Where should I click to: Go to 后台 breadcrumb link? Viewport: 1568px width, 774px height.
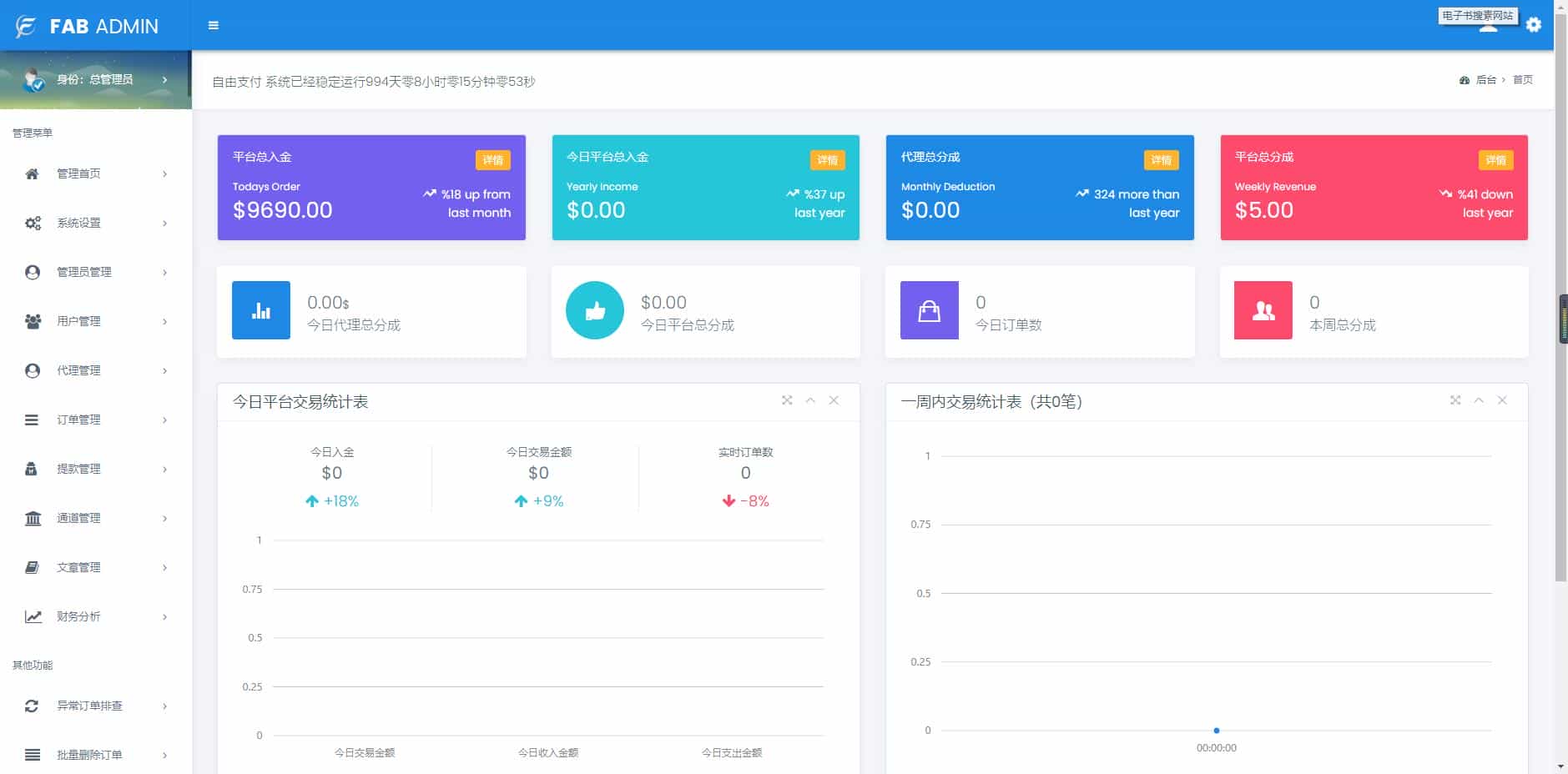[x=1485, y=80]
